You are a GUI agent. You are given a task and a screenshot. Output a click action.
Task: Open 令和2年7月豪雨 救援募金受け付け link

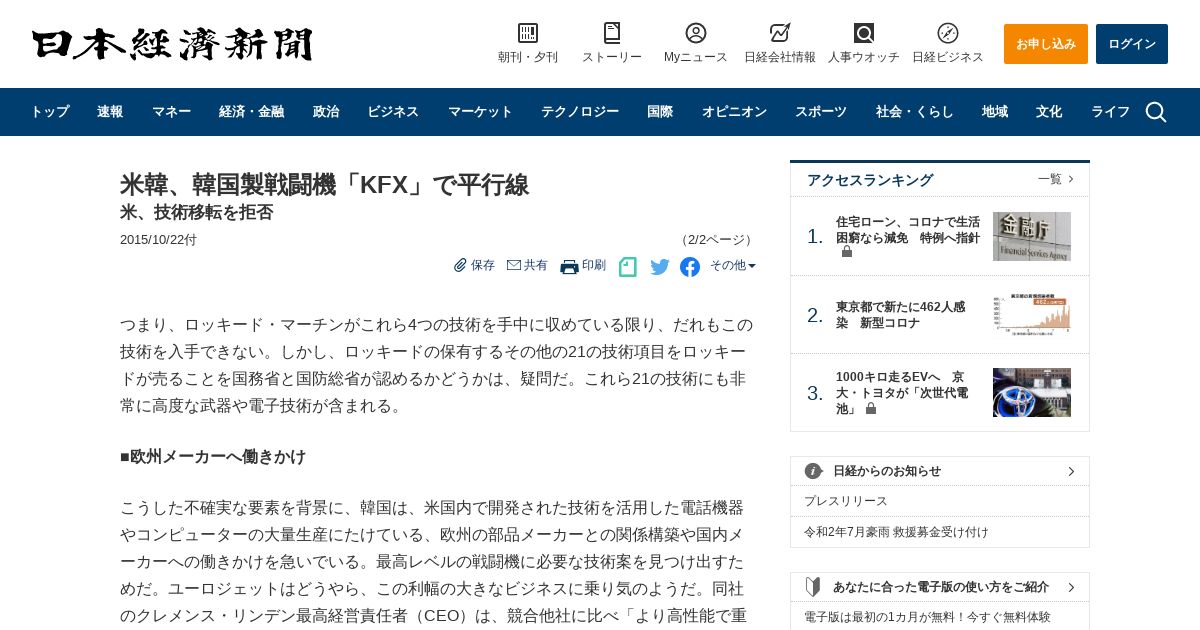(896, 532)
